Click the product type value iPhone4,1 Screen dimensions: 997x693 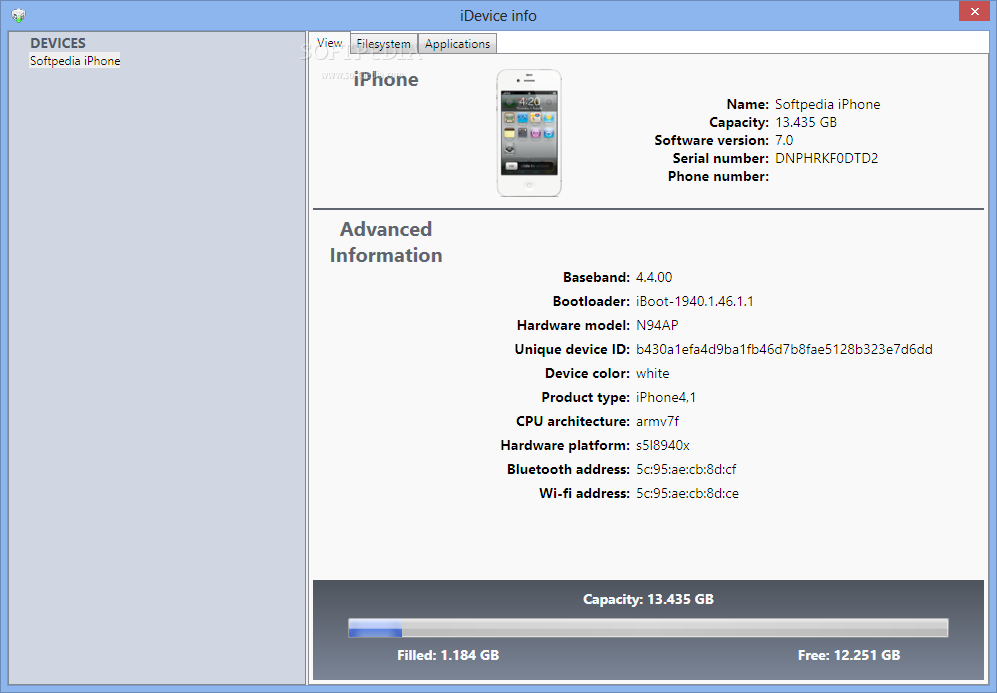pyautogui.click(x=666, y=397)
